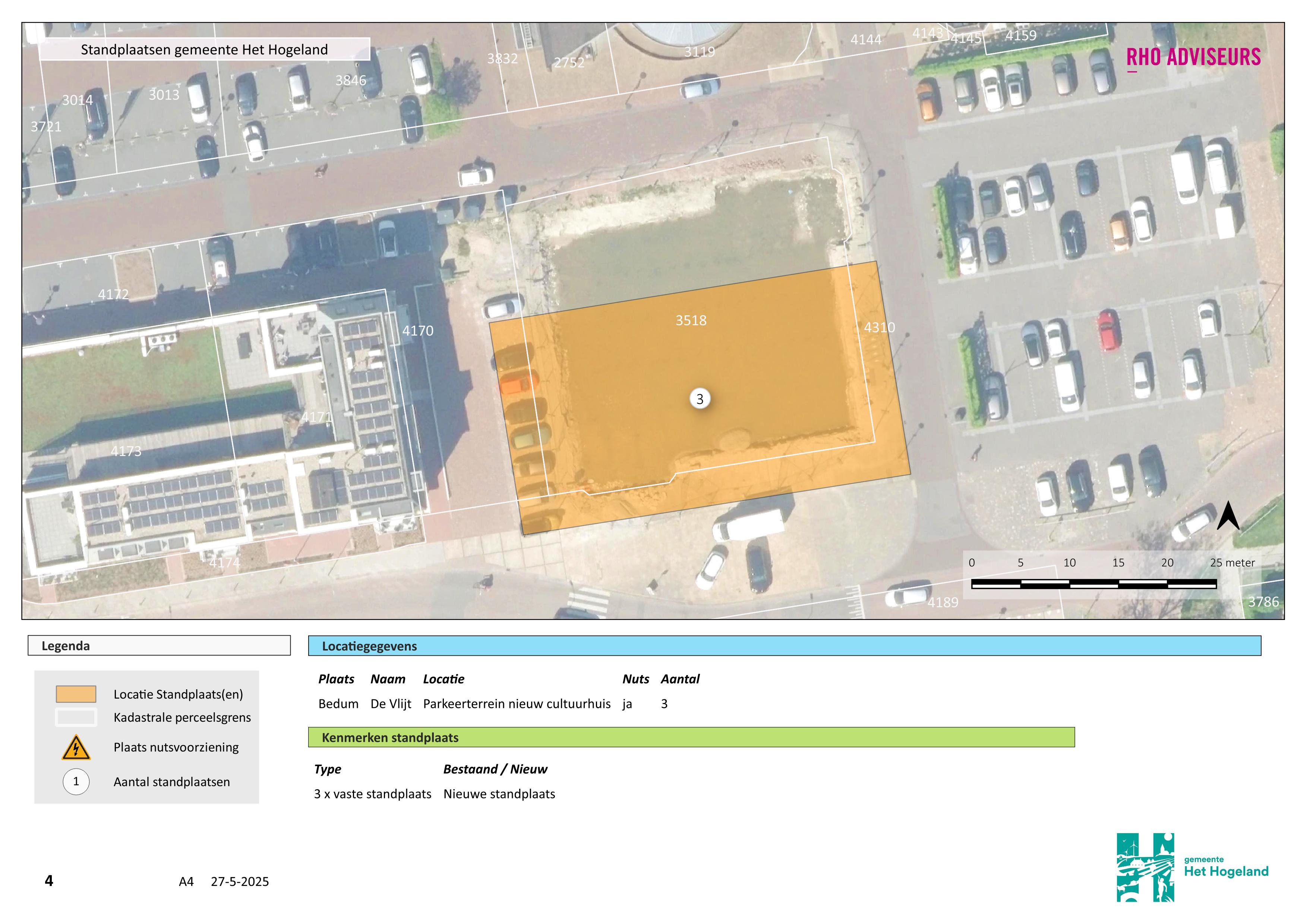Click the Parkeerterrein nieuw cultuurhuis location text
Screen dimensions: 1307x924
click(516, 704)
